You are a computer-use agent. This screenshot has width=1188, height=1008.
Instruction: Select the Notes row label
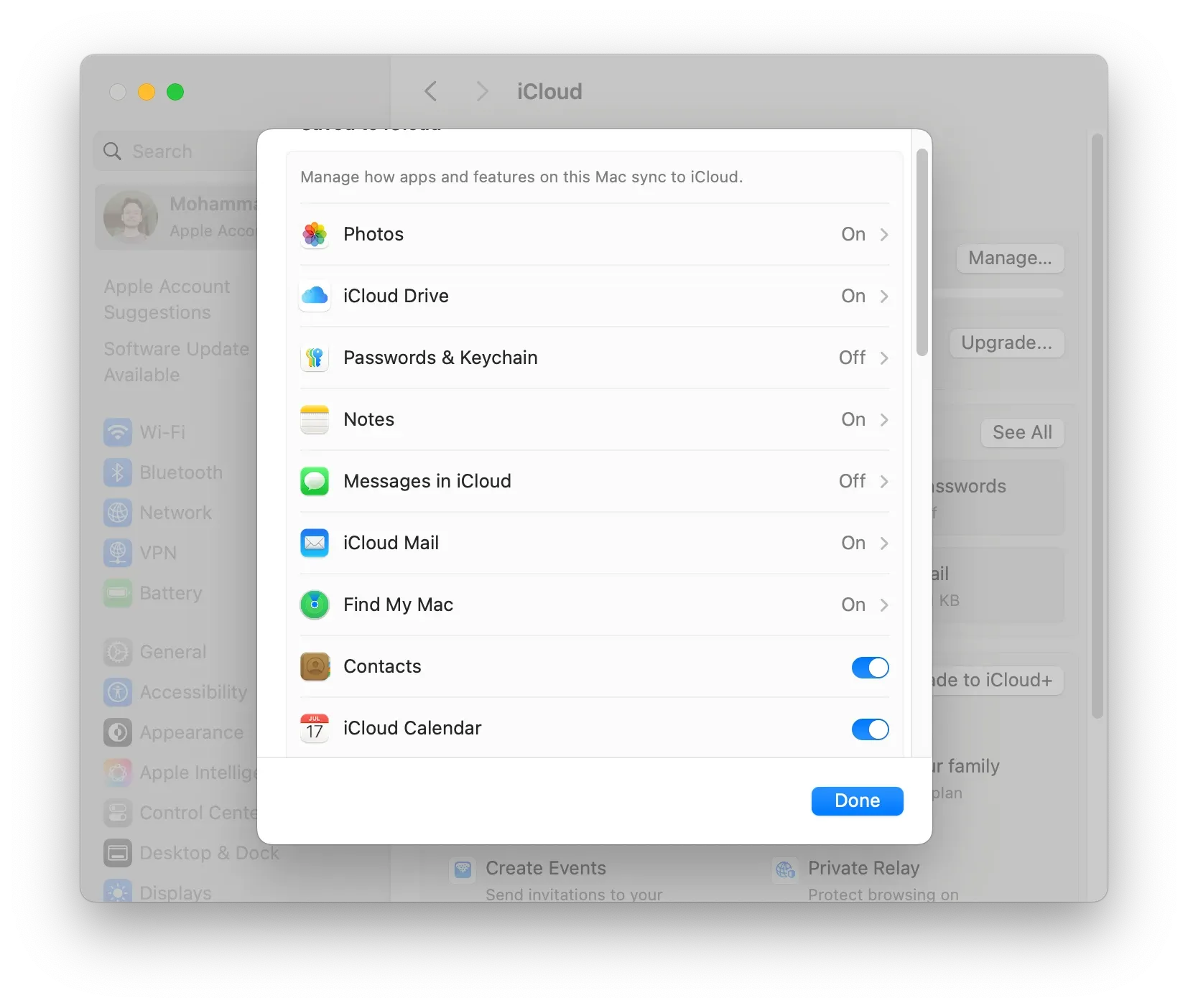pyautogui.click(x=368, y=419)
